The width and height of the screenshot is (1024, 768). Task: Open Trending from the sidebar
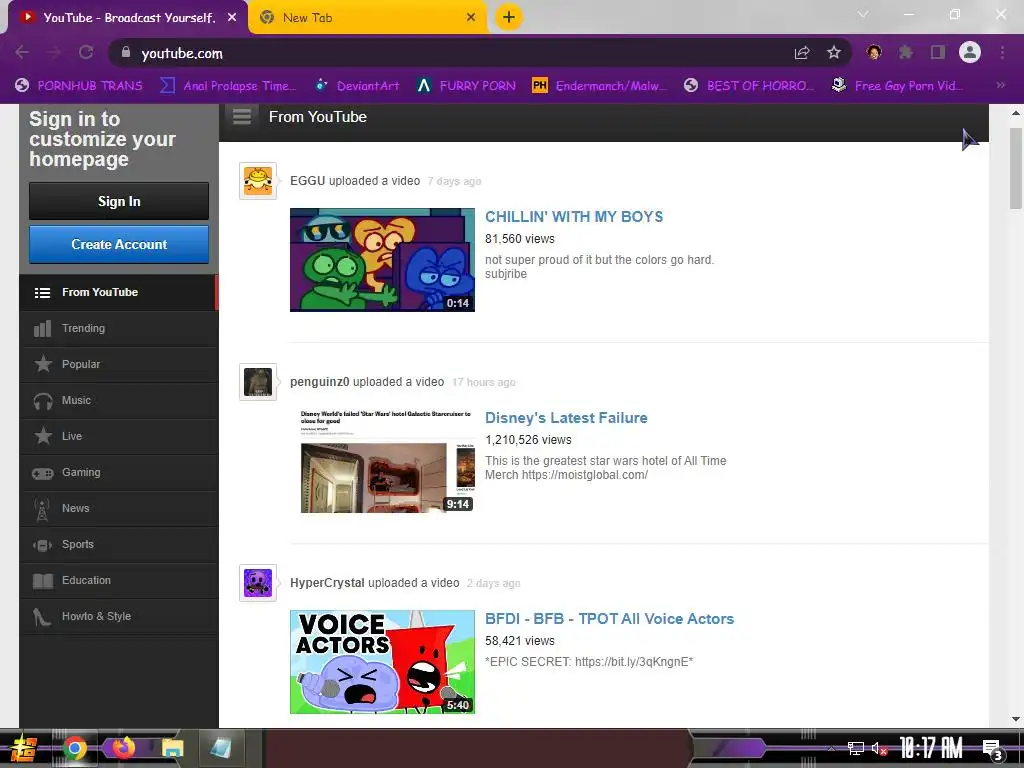coord(118,328)
